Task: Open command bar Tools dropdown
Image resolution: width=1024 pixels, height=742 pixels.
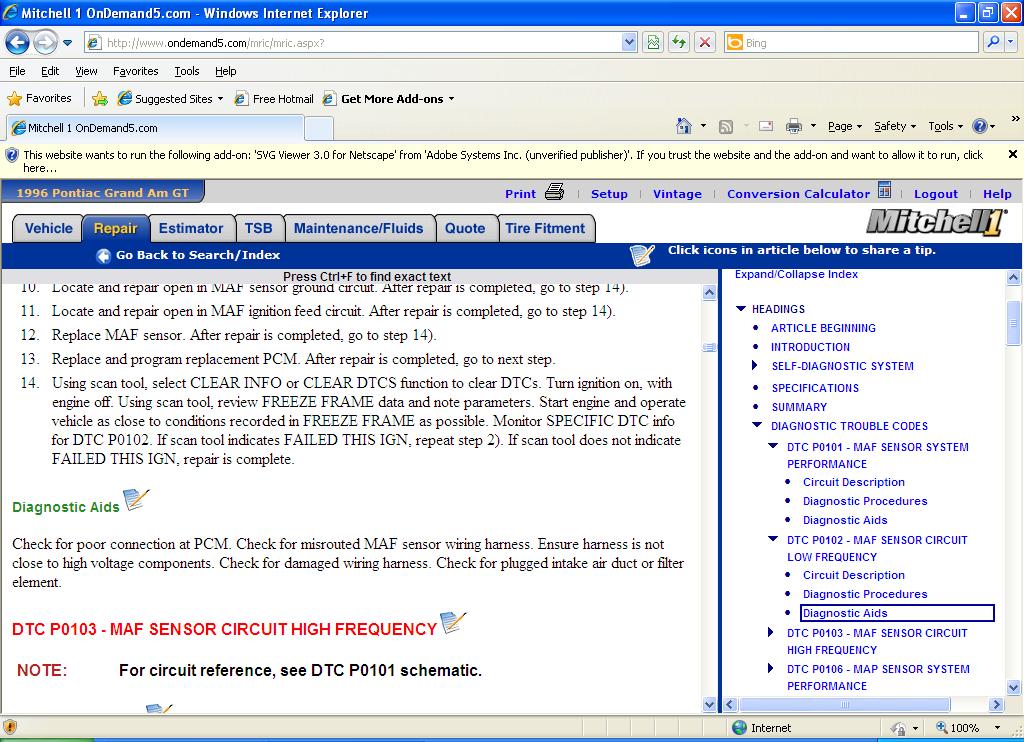Action: (x=945, y=126)
